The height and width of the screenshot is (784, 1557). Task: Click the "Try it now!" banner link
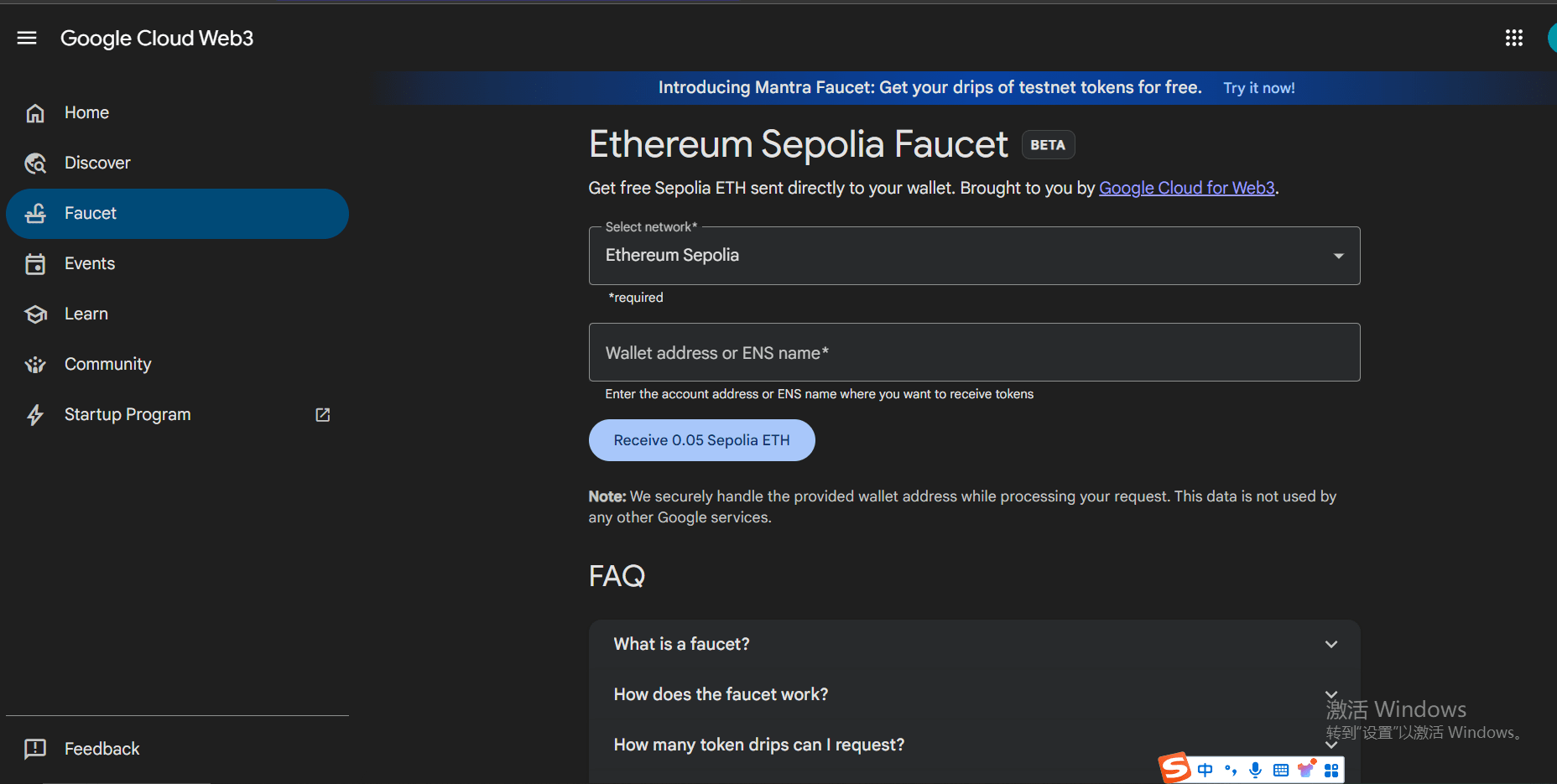click(x=1258, y=88)
